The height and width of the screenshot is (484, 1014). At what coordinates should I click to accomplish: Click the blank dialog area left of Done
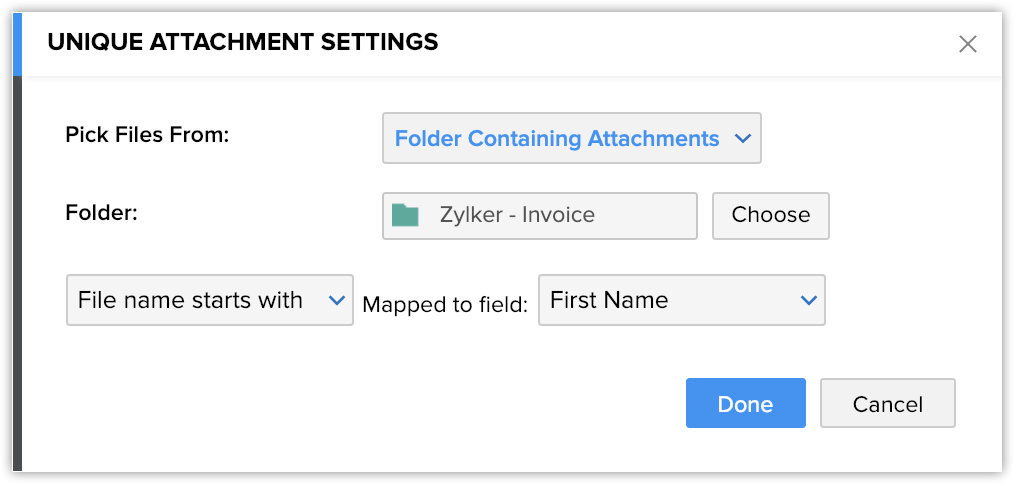pos(400,404)
